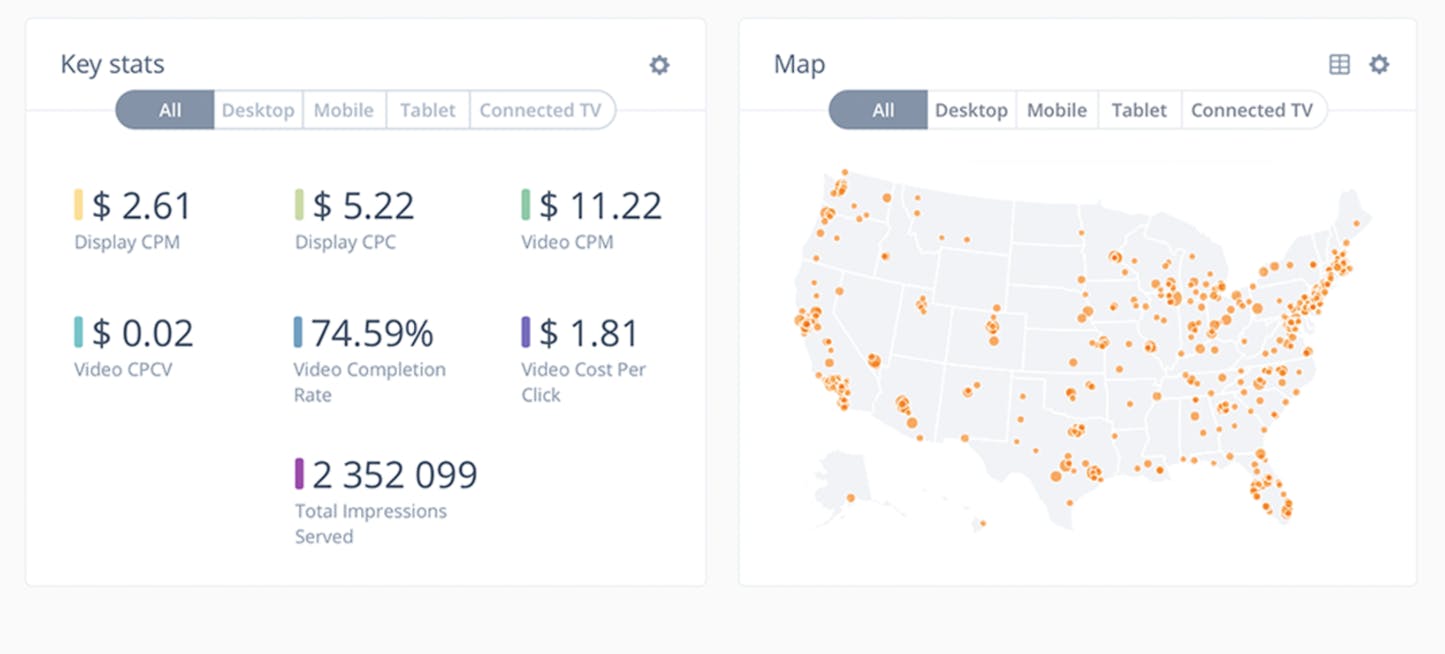The height and width of the screenshot is (654, 1445).
Task: Select Connected TV tab in Key stats
Action: 541,110
